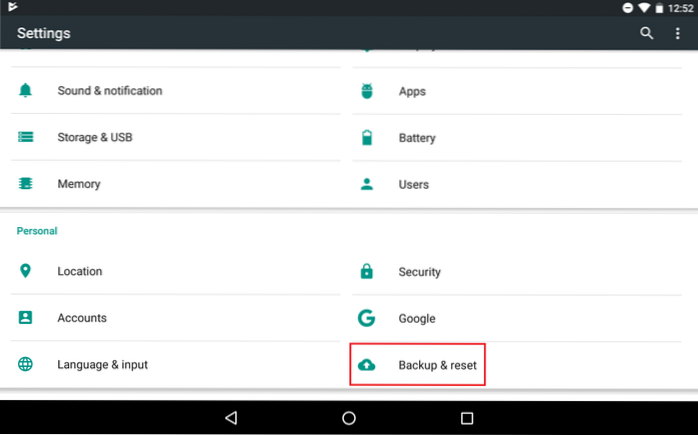Tap the Users person icon
This screenshot has width=698, height=435.
pyautogui.click(x=367, y=184)
